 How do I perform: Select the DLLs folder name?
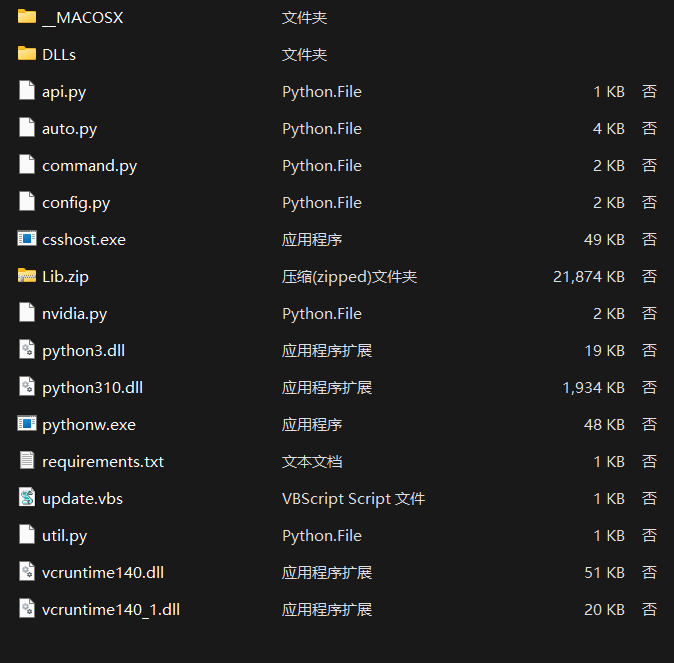[x=59, y=55]
